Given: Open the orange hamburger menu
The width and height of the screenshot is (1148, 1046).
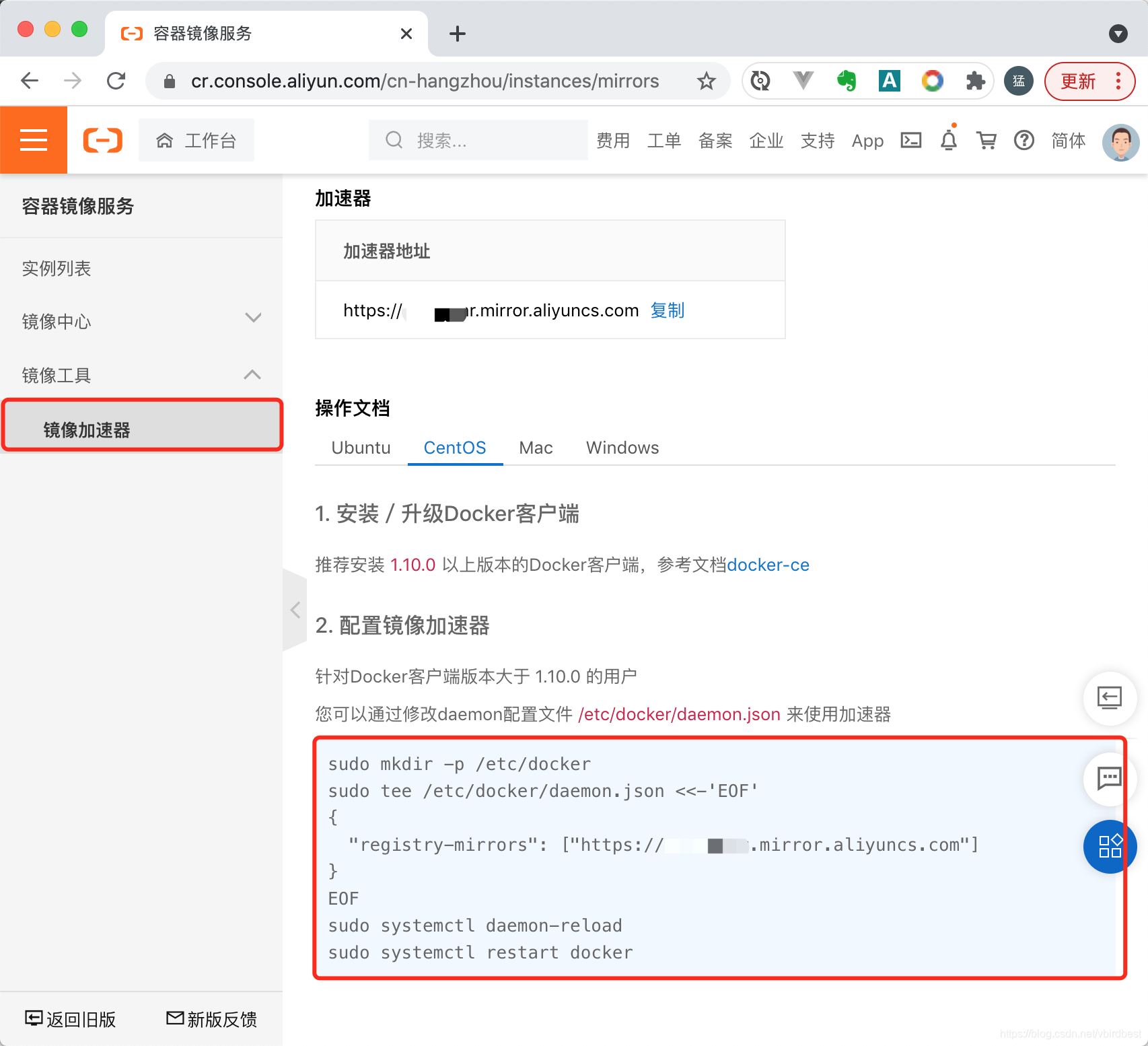Looking at the screenshot, I should click(x=34, y=140).
